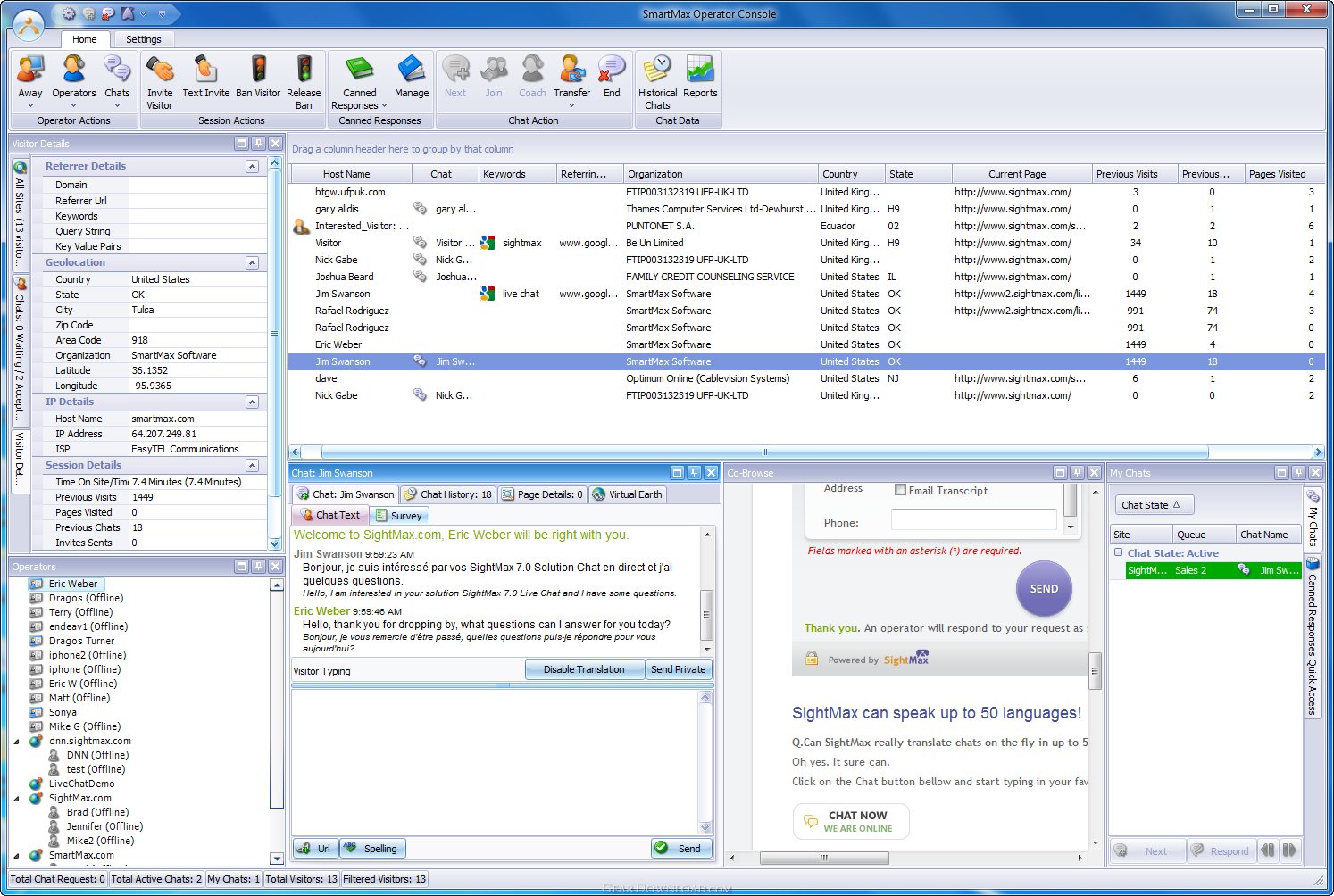Screen dimensions: 1334x896
Task: Send the chat message with Send button
Action: click(x=681, y=848)
